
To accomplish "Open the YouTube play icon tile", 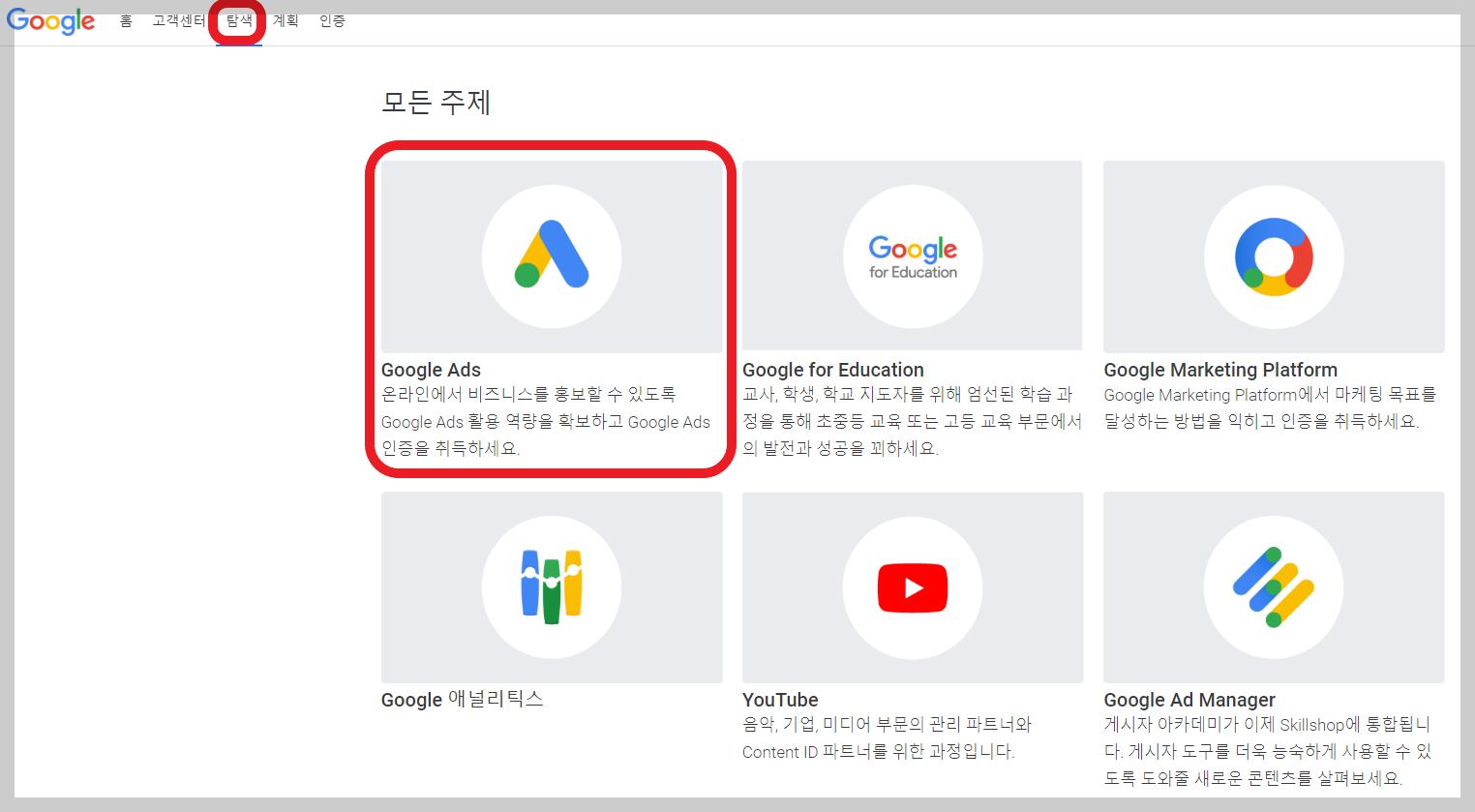I will tap(912, 587).
